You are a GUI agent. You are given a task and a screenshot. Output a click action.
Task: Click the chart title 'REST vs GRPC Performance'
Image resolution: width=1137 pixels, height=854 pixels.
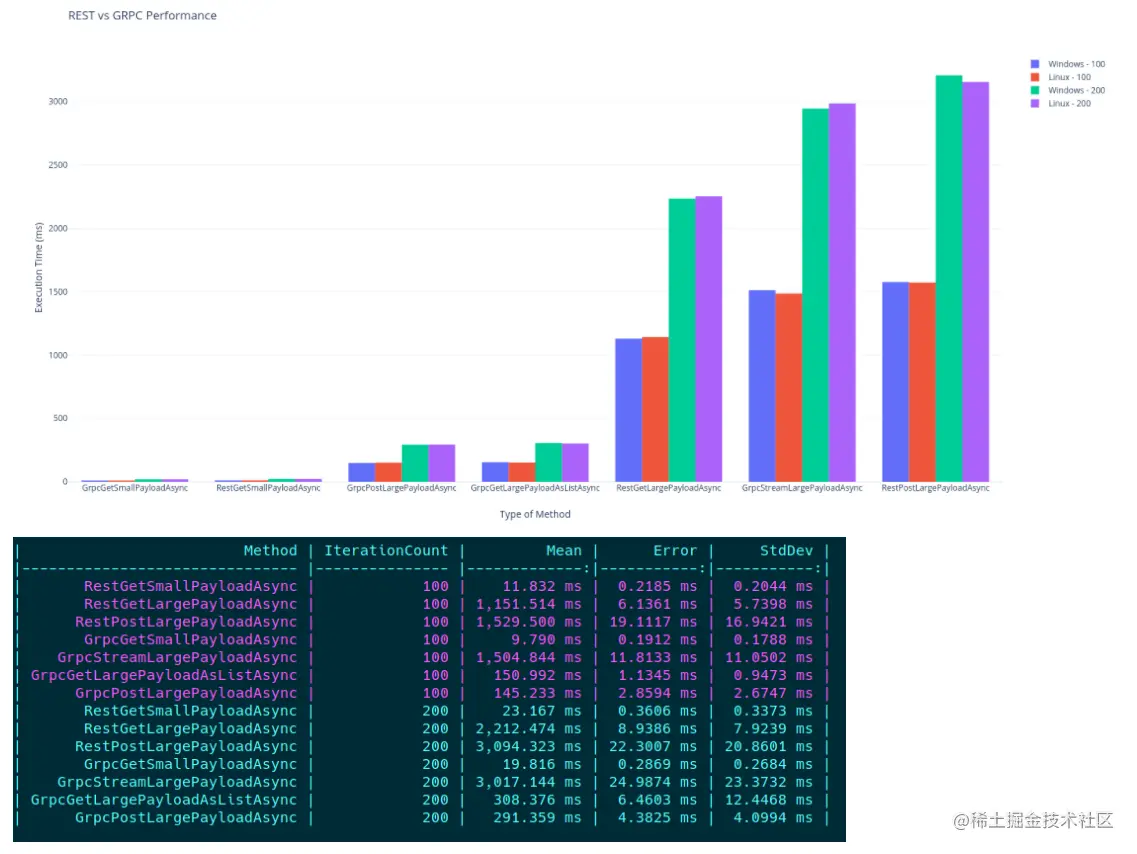point(142,15)
